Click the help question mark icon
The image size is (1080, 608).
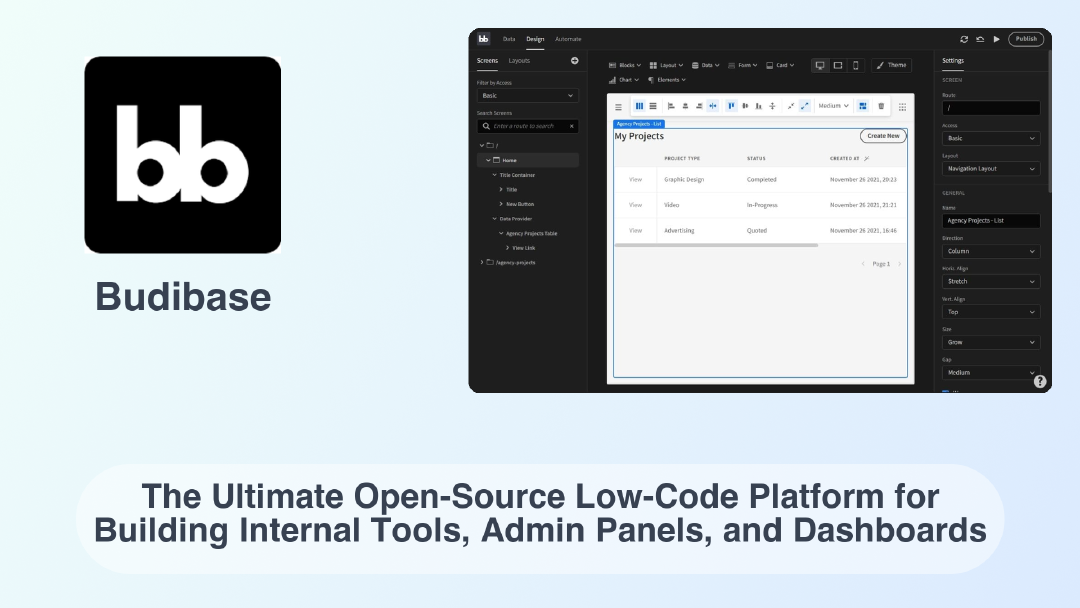click(x=1040, y=381)
